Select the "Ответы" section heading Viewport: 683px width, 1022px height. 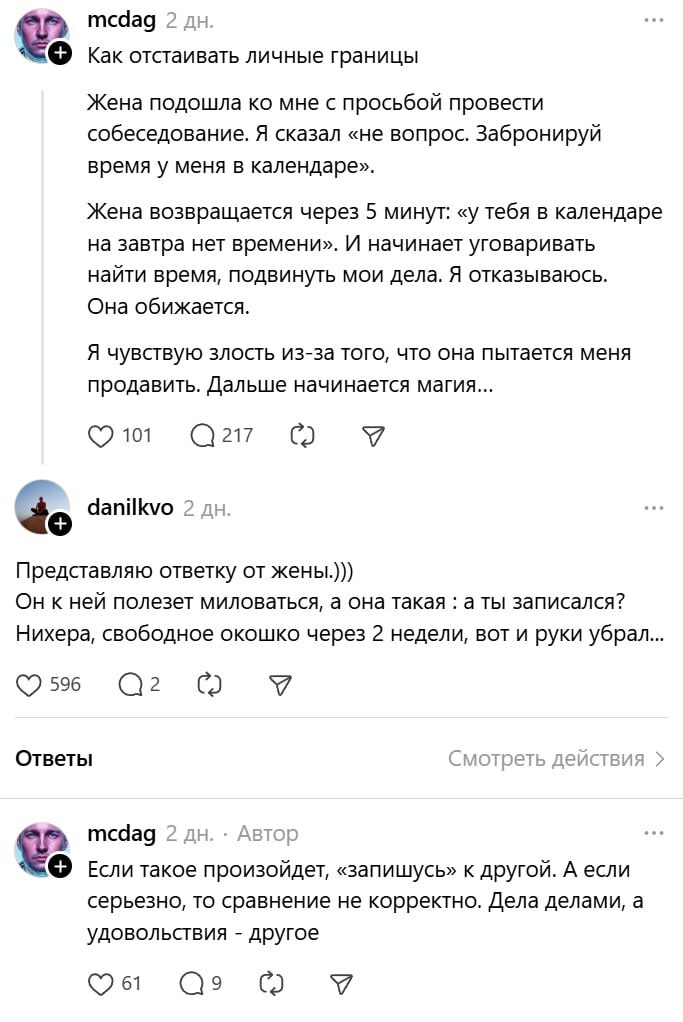click(54, 759)
